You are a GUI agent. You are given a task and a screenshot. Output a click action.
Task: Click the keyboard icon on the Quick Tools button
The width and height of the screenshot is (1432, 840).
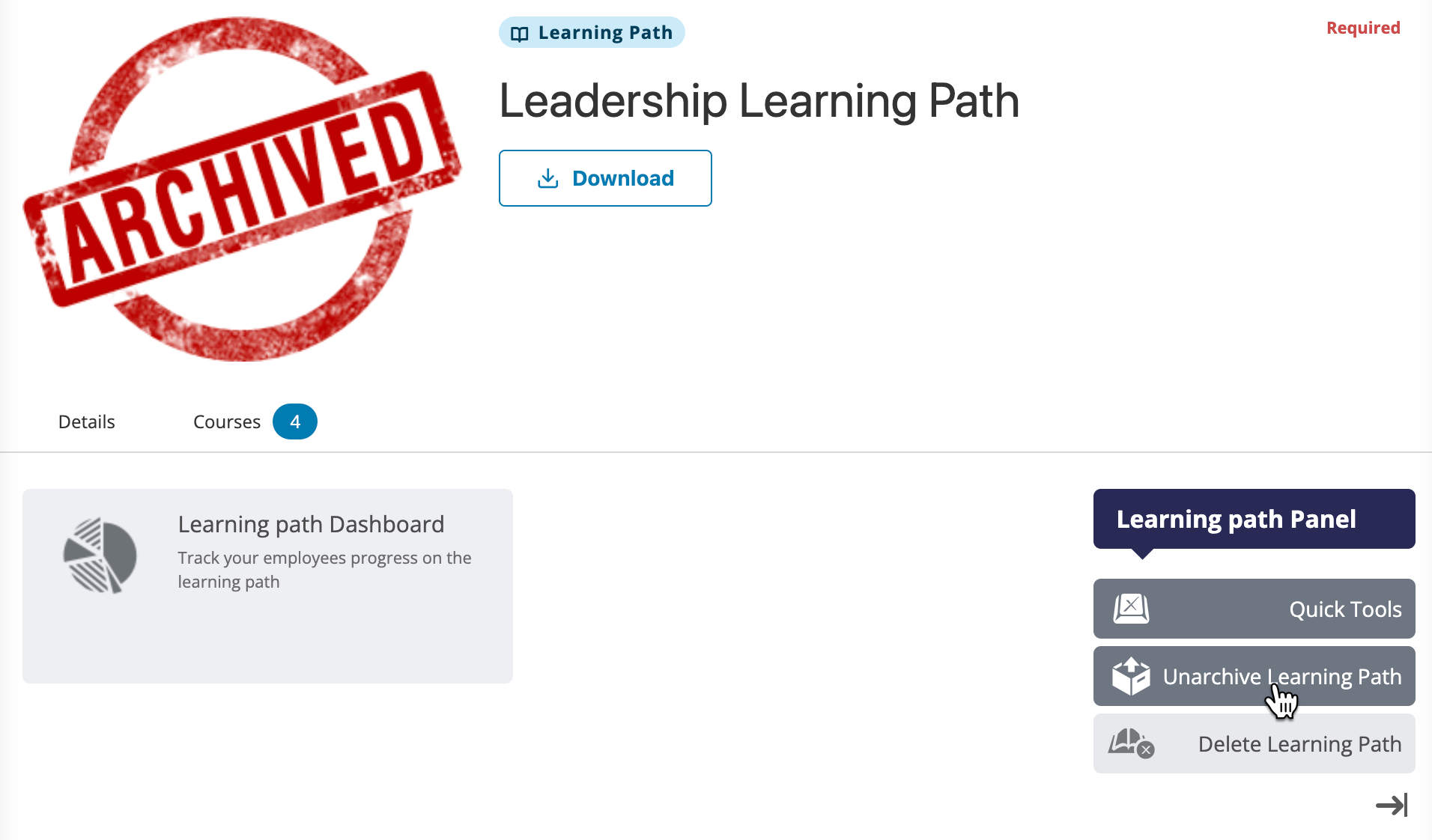(1132, 609)
